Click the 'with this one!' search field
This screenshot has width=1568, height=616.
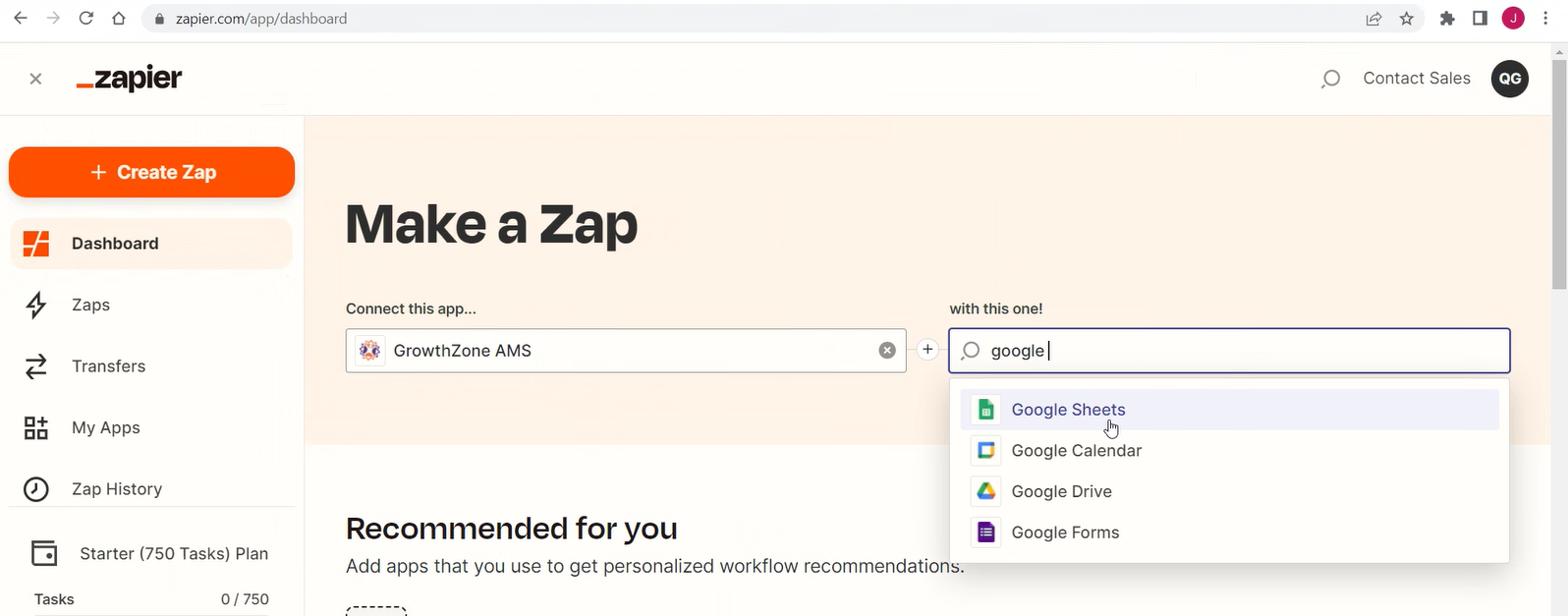(x=1229, y=351)
